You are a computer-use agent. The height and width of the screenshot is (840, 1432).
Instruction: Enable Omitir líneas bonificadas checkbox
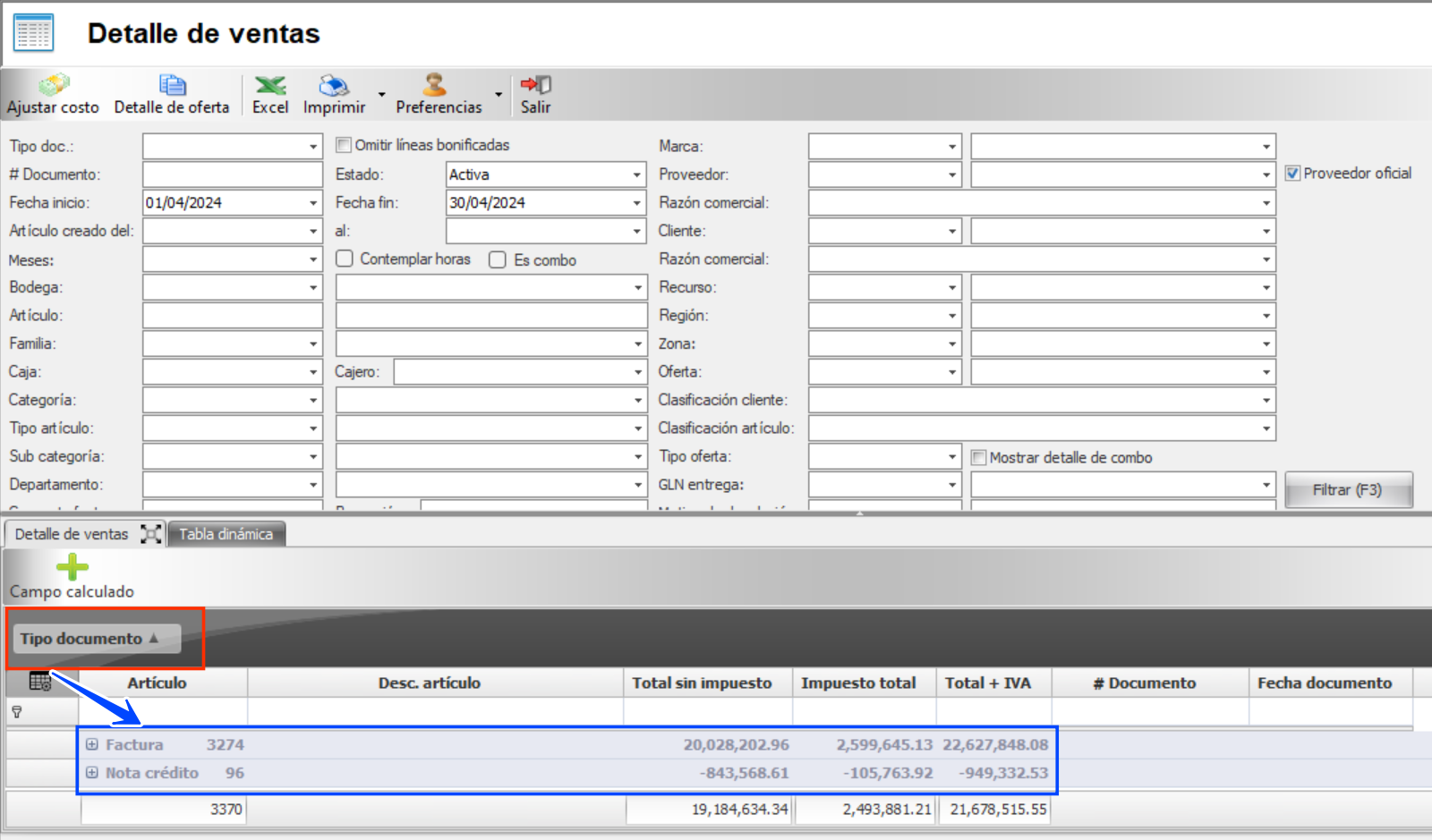point(344,145)
